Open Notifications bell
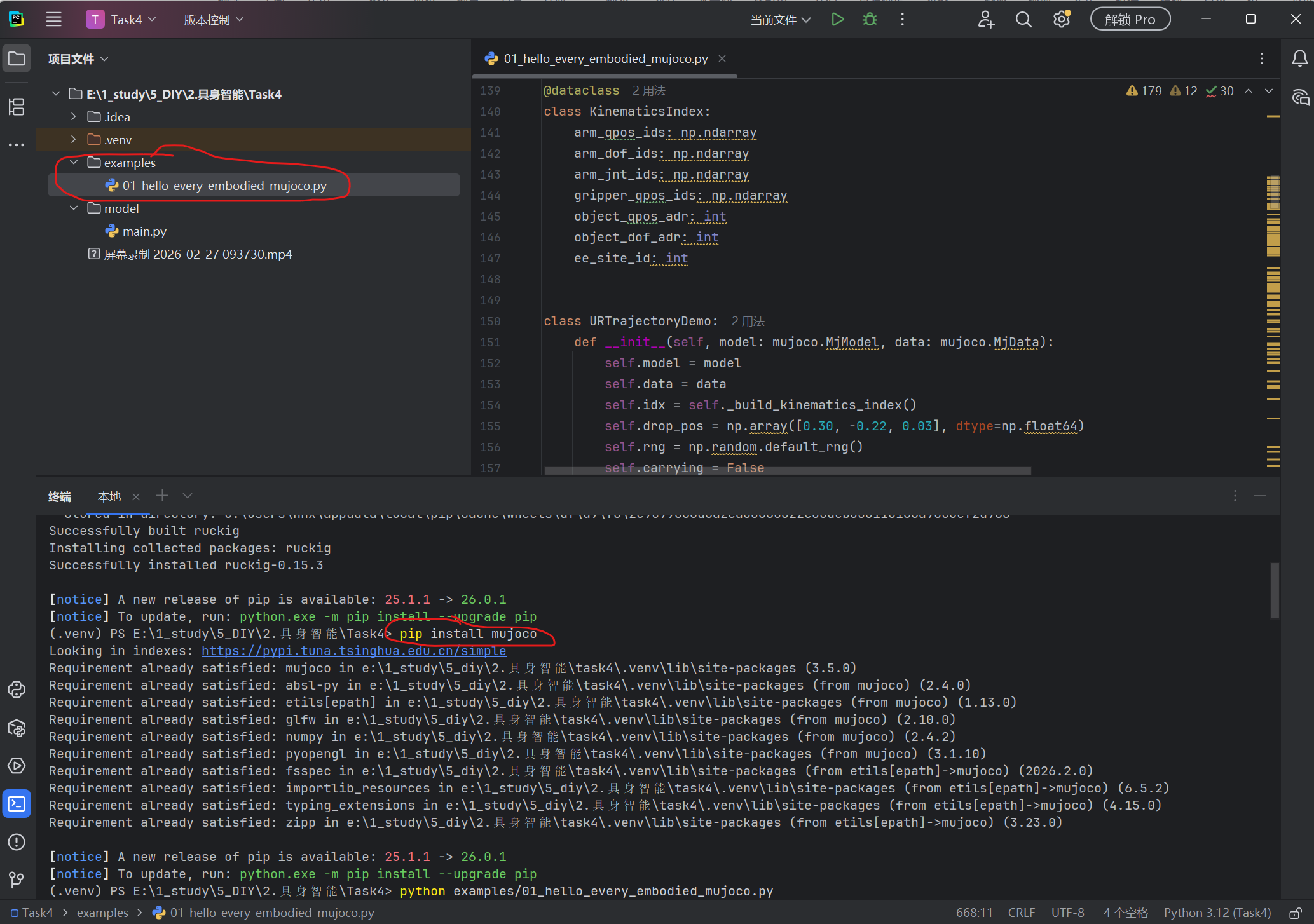This screenshot has width=1314, height=924. [1299, 59]
